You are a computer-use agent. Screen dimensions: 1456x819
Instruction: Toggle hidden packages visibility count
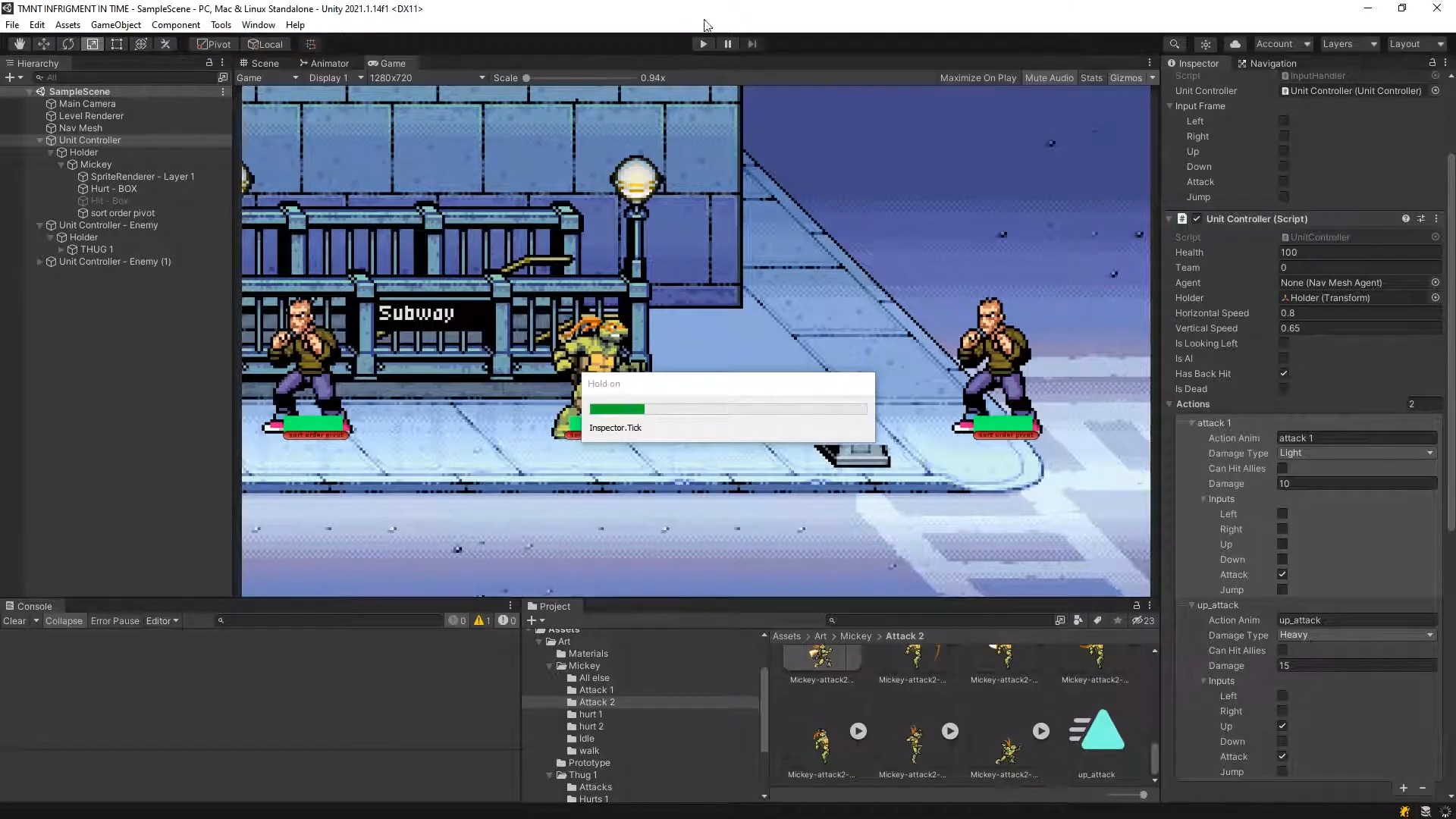coord(1144,620)
